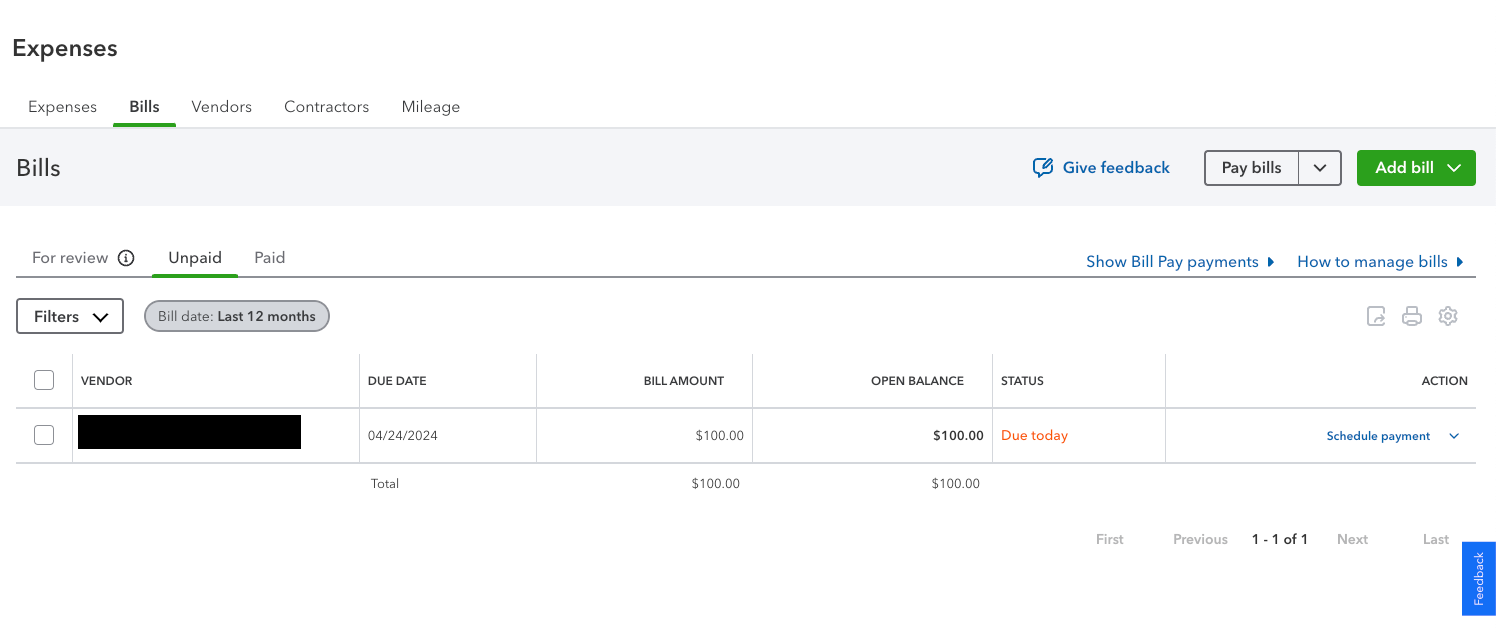The width and height of the screenshot is (1496, 633).
Task: Open the Contractors tab
Action: 326,107
